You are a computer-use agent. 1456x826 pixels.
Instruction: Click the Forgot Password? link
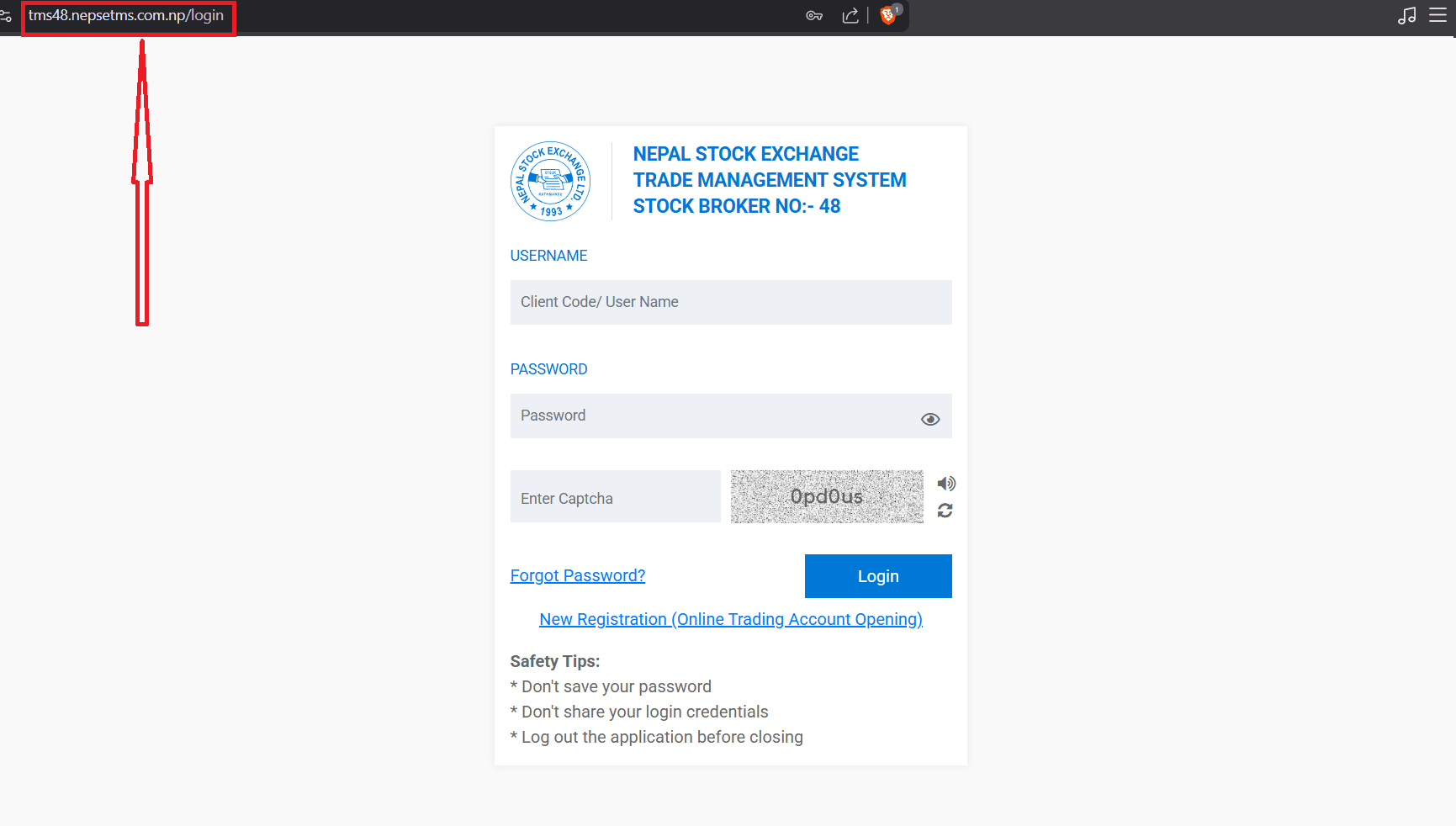coord(578,575)
